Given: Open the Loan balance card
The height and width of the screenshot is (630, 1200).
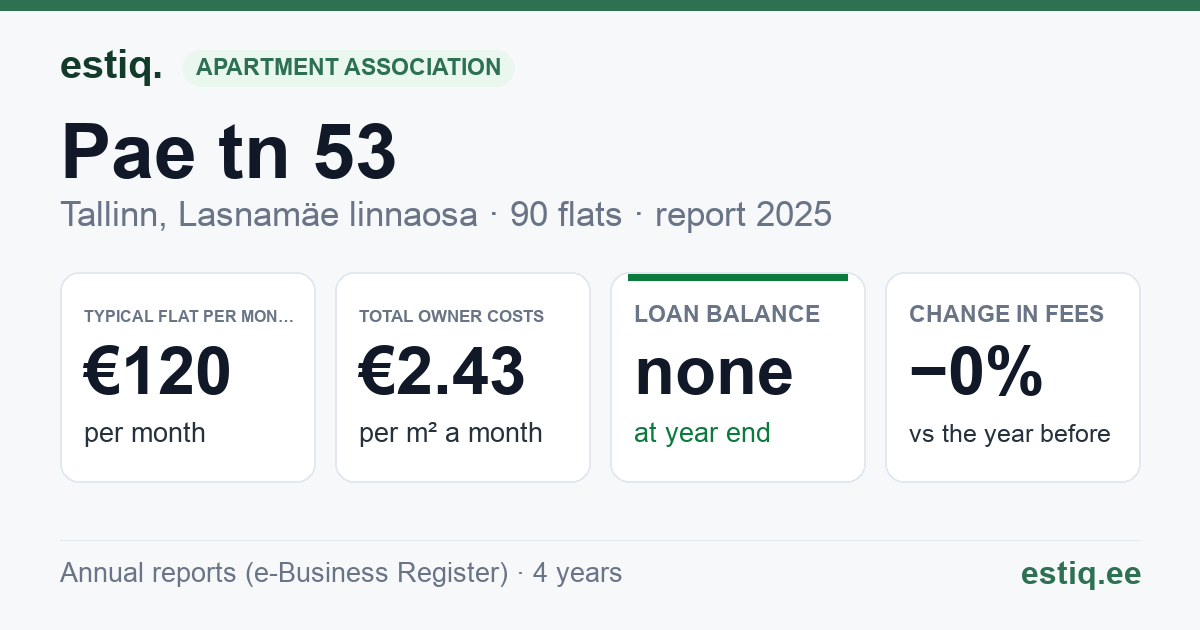Looking at the screenshot, I should tap(738, 377).
